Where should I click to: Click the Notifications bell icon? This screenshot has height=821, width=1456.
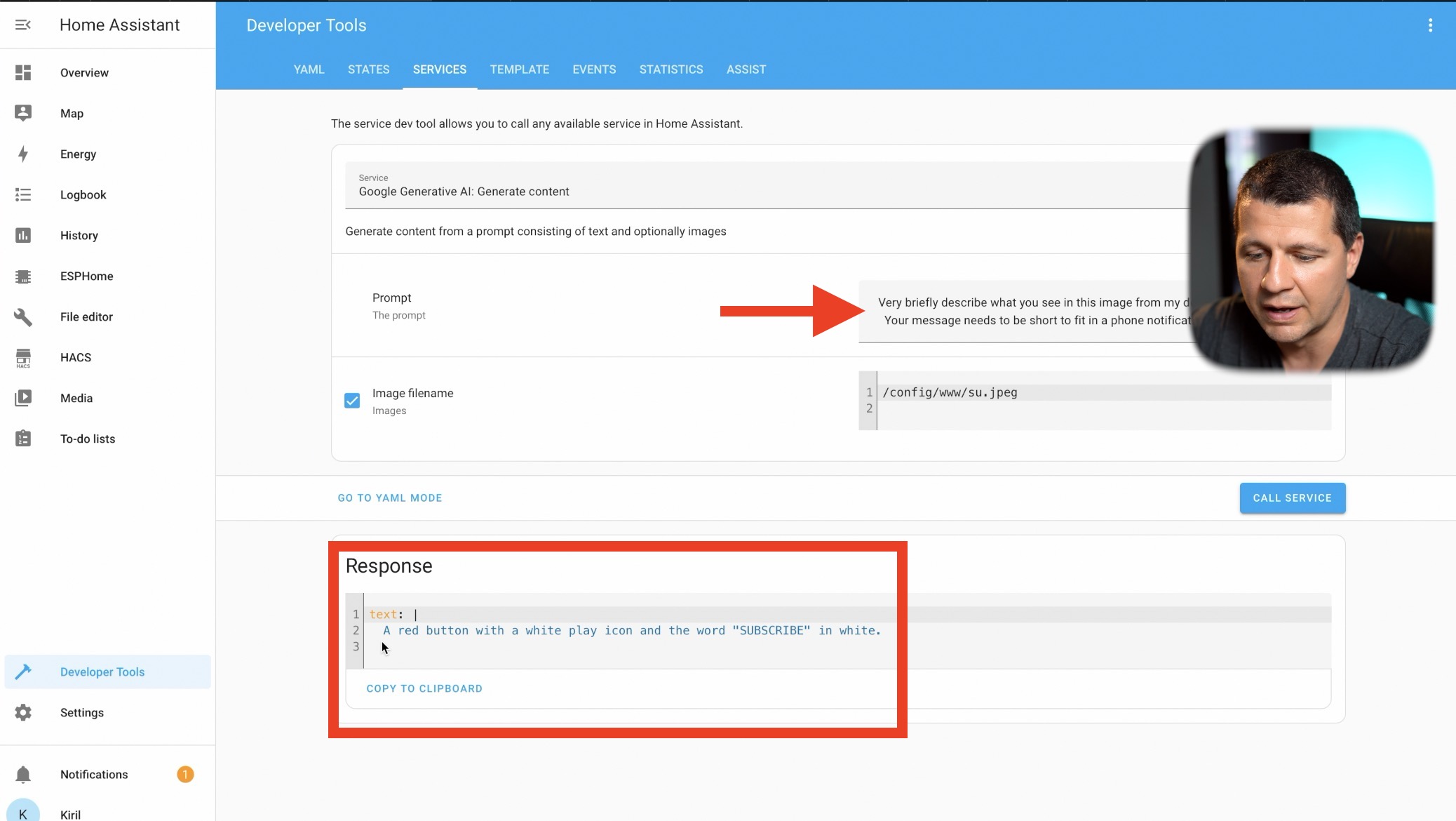pyautogui.click(x=23, y=774)
